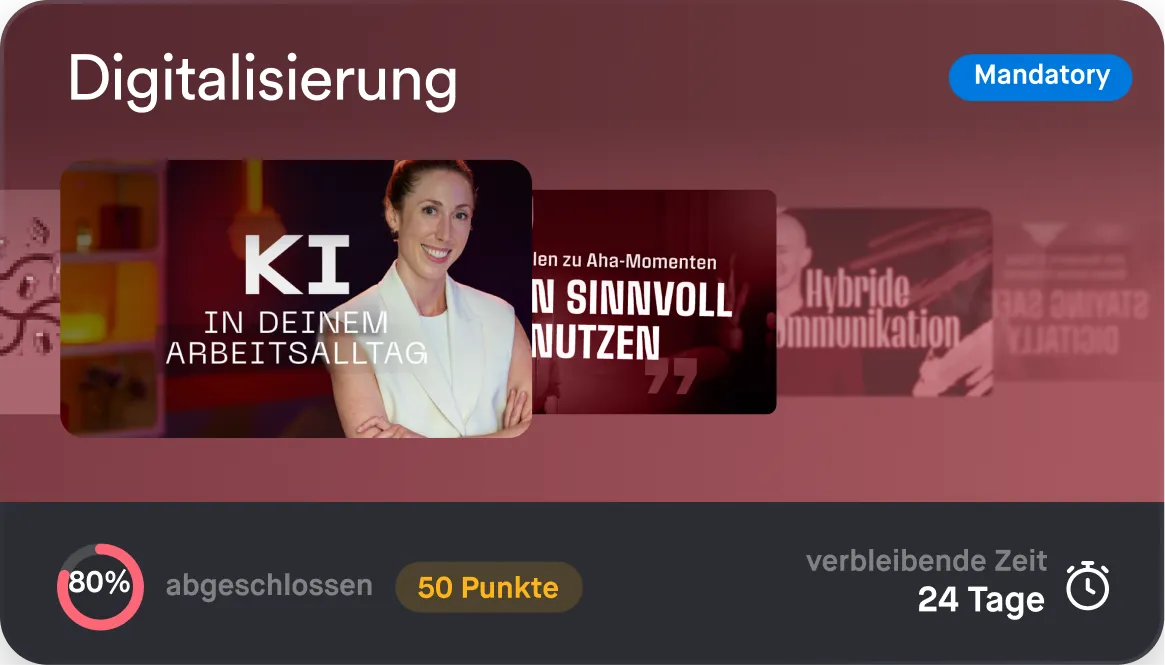Click the floral-pattern thumbnail on the left edge
Viewport: 1165px width, 665px height.
click(x=30, y=302)
